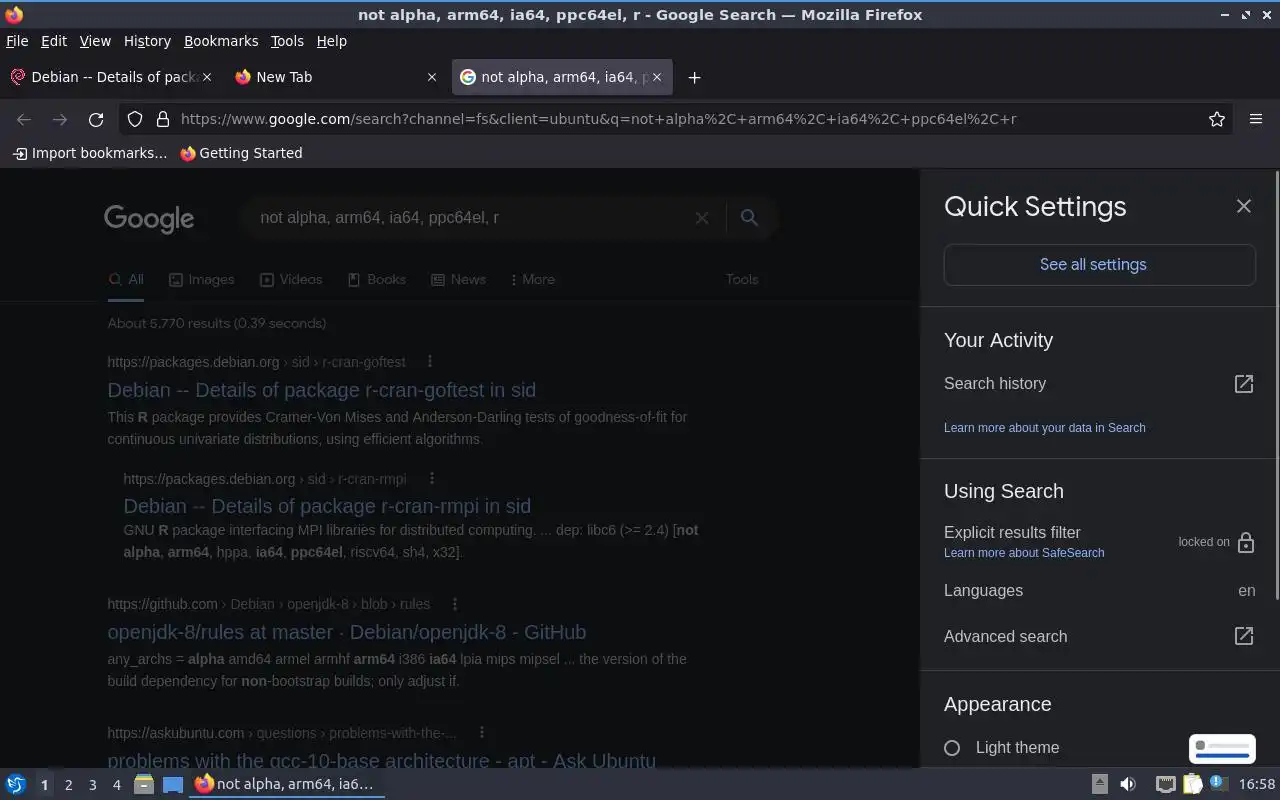
Task: Click the Google search input field
Action: tap(470, 217)
